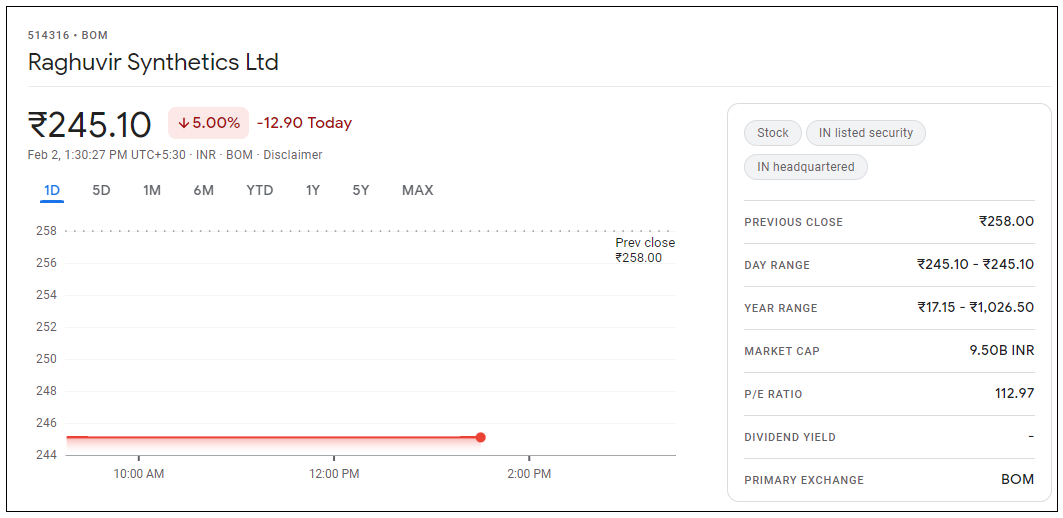Click the 10:00 AM axis label

click(x=138, y=474)
